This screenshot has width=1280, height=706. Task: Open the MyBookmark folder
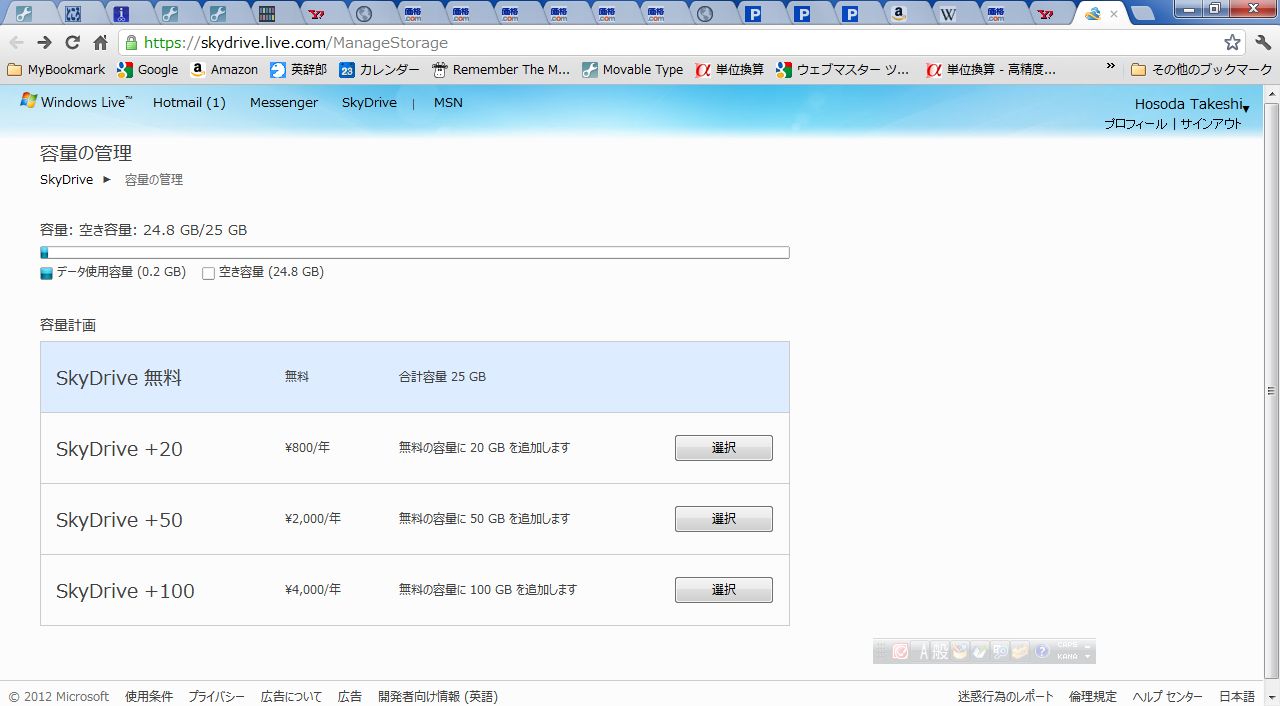[x=56, y=70]
